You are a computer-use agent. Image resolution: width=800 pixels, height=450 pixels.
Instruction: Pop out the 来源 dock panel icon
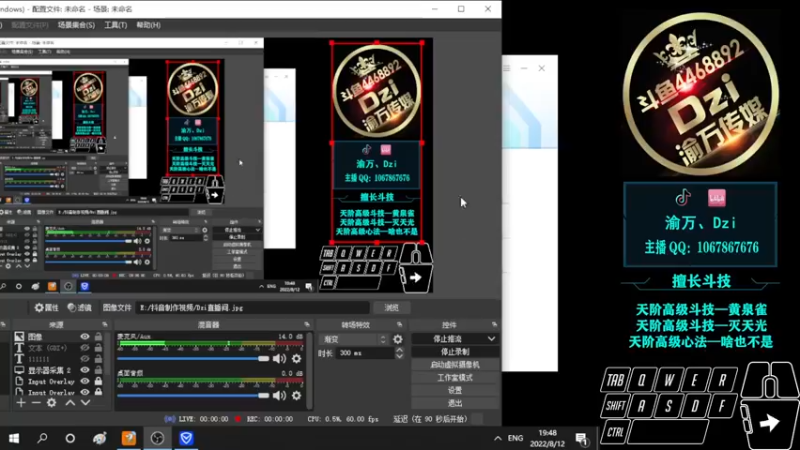(x=105, y=324)
